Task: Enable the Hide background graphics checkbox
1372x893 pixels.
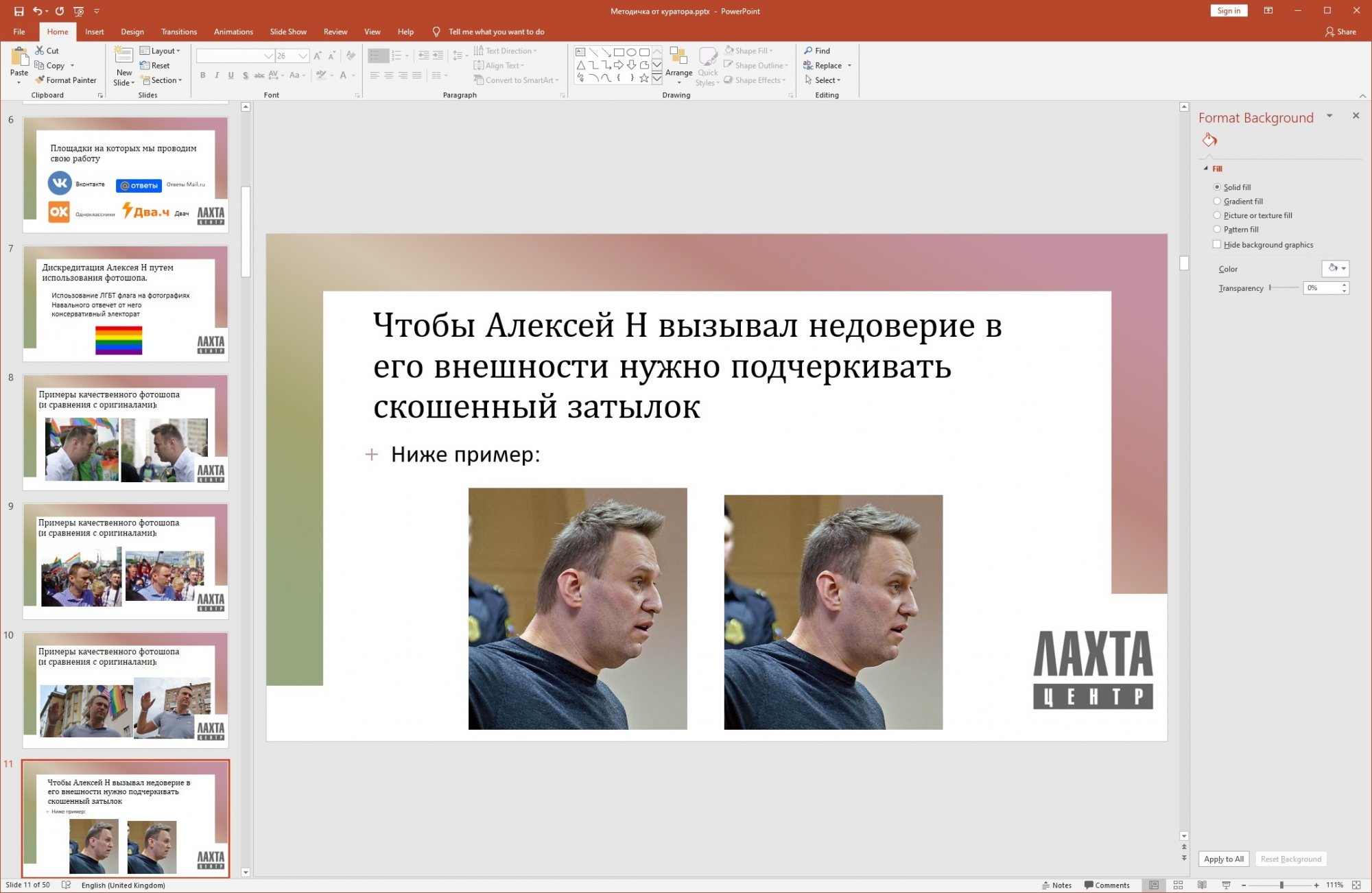Action: [1218, 244]
